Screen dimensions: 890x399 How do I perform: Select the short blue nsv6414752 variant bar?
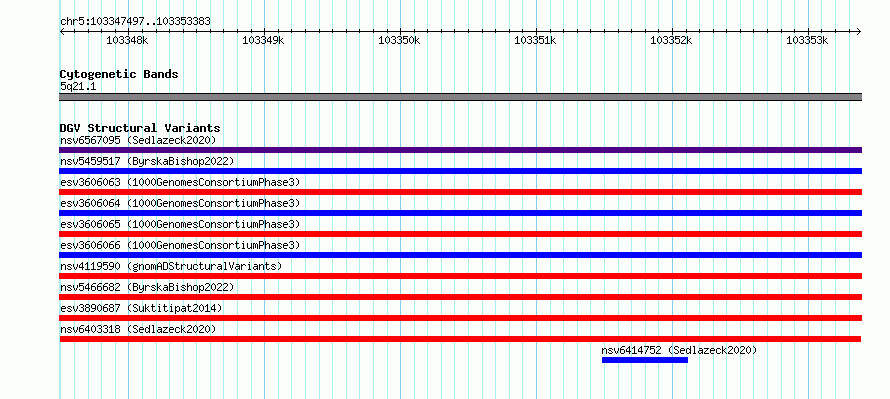(645, 360)
